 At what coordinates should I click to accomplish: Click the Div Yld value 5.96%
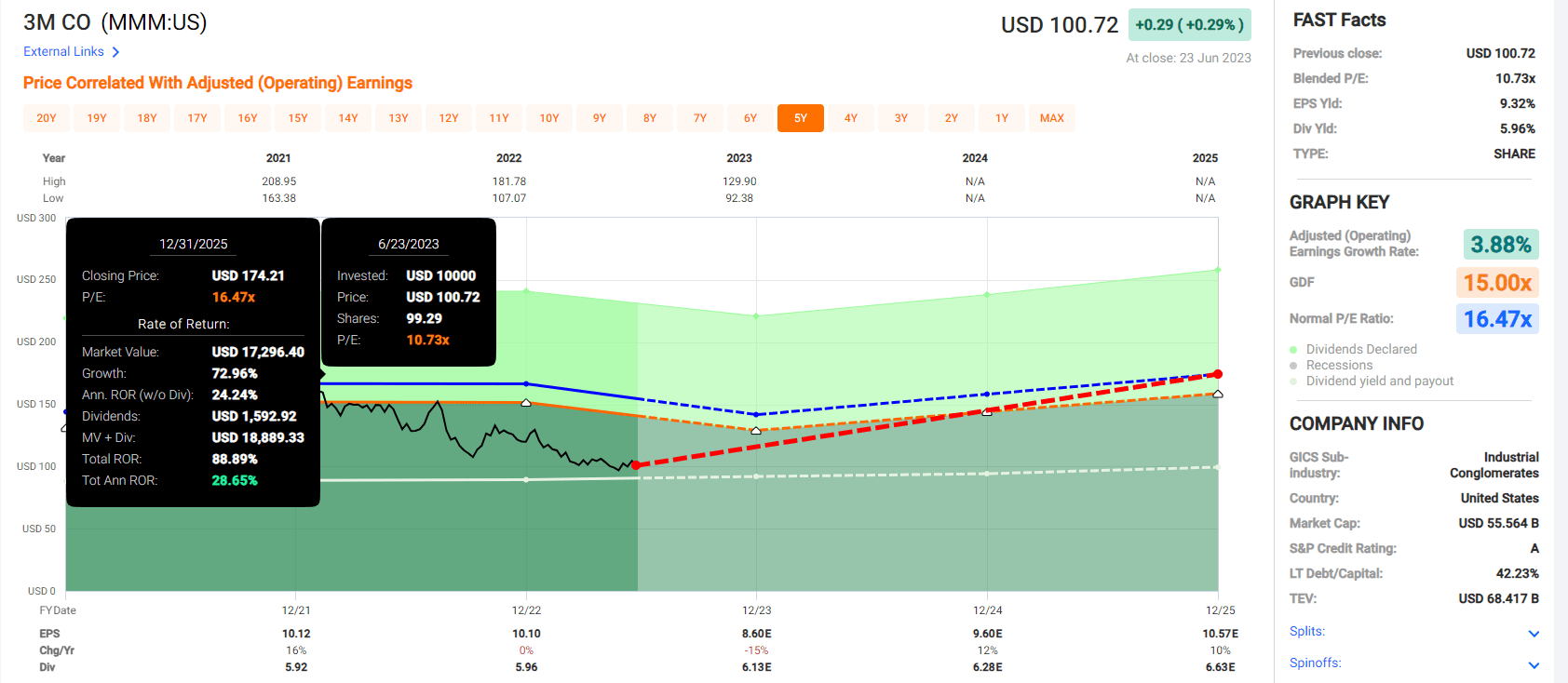pos(1518,128)
